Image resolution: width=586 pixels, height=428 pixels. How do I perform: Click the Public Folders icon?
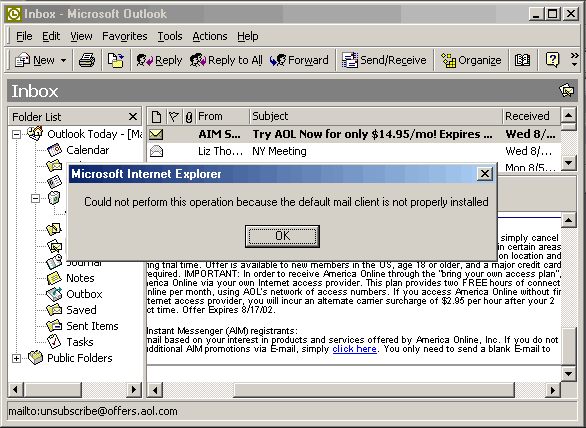(36, 358)
